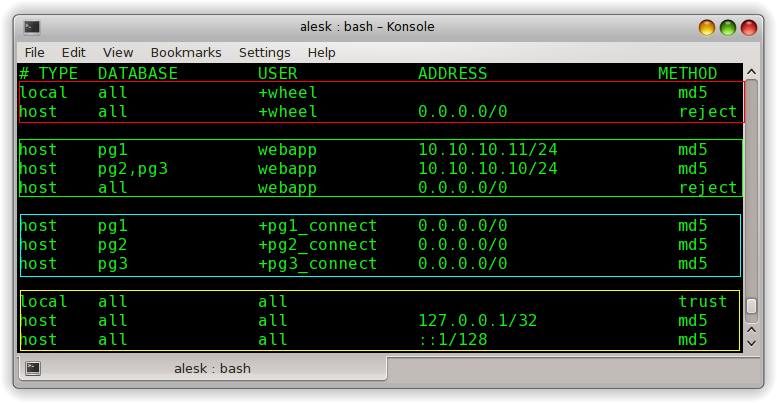Click the "+pg1_connect" user entry
The height and width of the screenshot is (403, 777).
(317, 226)
